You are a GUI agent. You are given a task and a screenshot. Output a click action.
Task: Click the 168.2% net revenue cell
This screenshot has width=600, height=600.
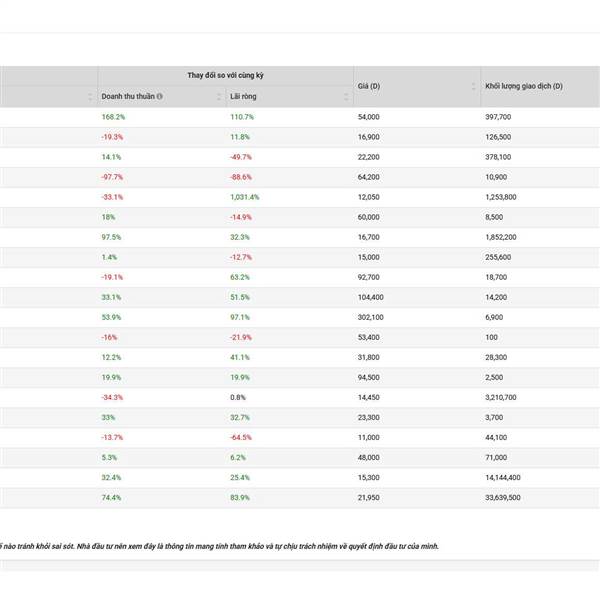(x=113, y=117)
